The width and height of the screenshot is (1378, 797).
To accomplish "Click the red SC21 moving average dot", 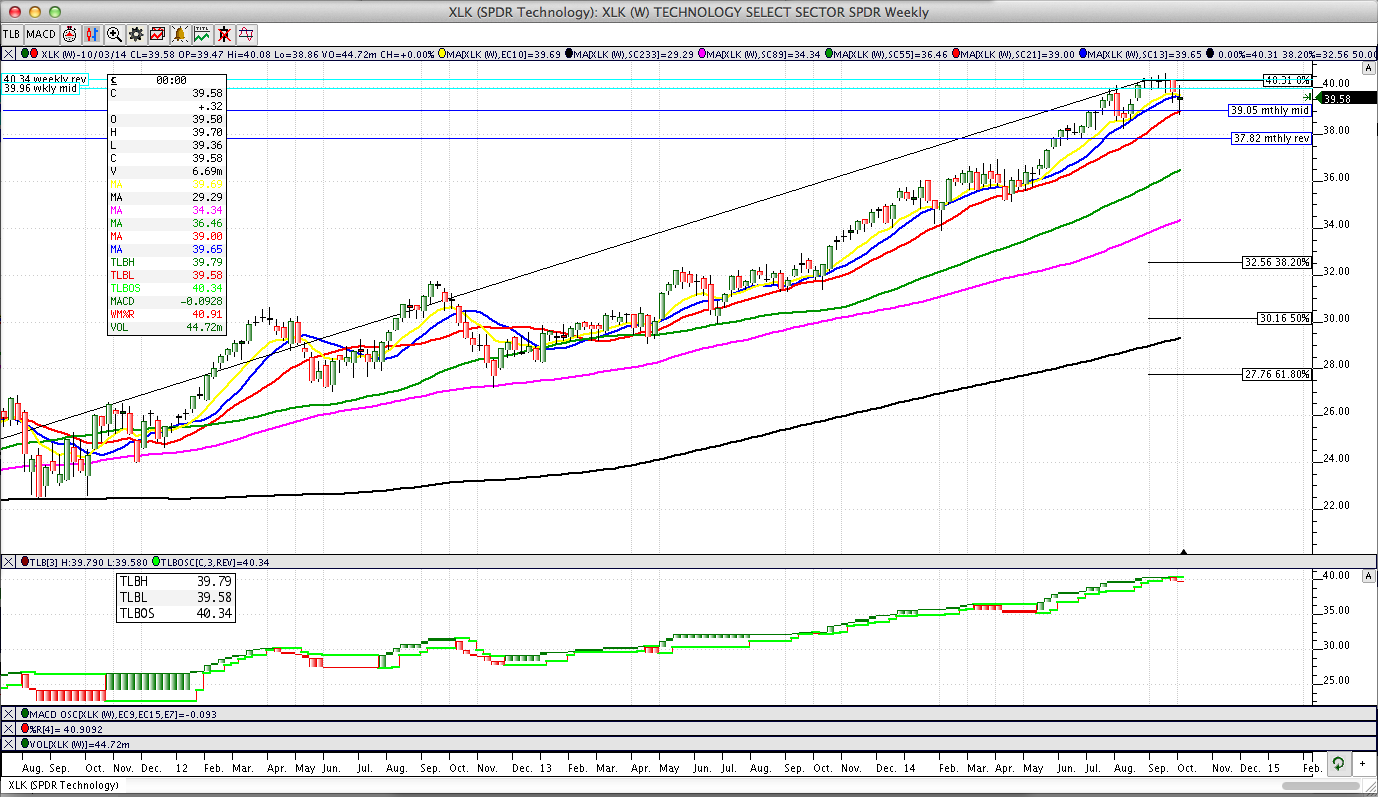I will click(x=958, y=54).
